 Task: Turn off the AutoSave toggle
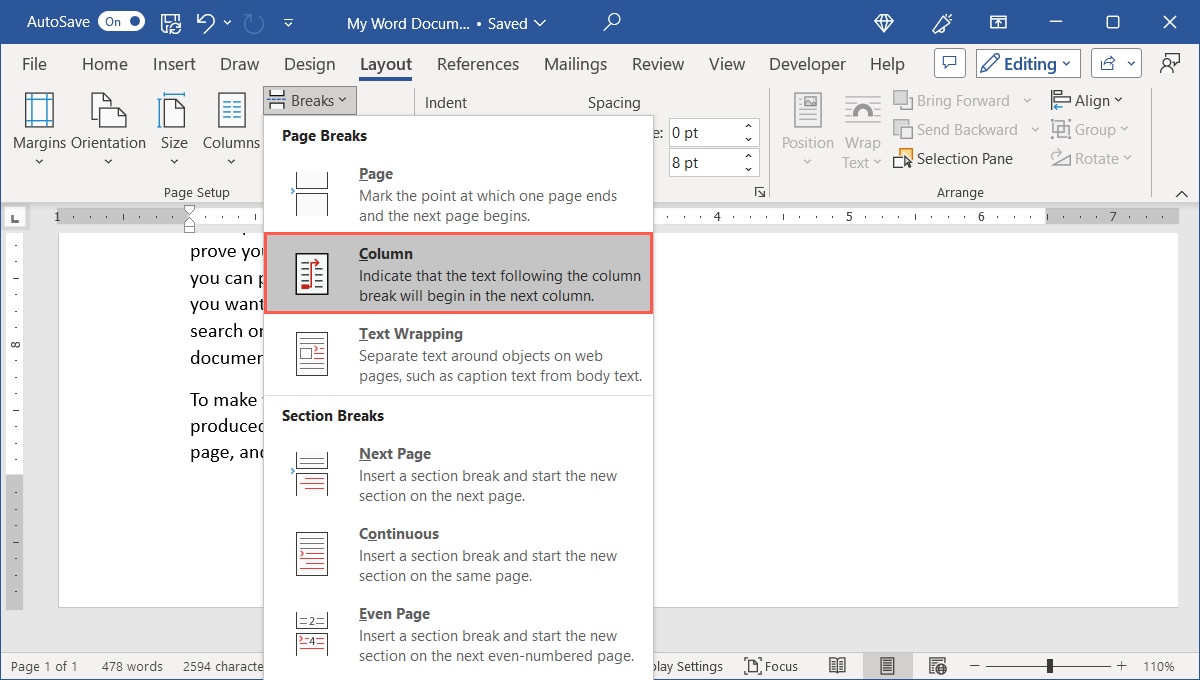coord(120,20)
